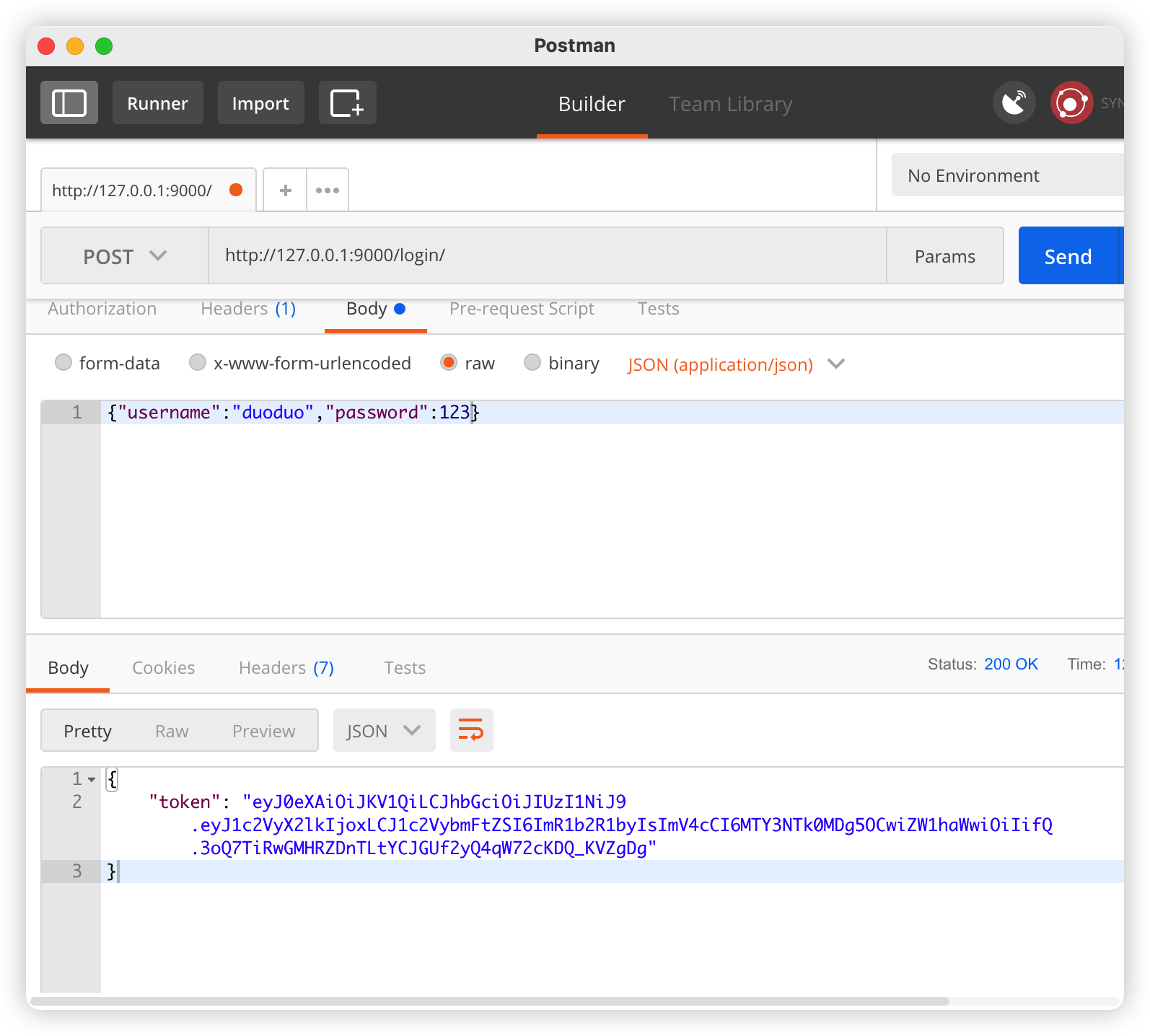This screenshot has width=1150, height=1036.
Task: Click the Runner button
Action: click(157, 102)
